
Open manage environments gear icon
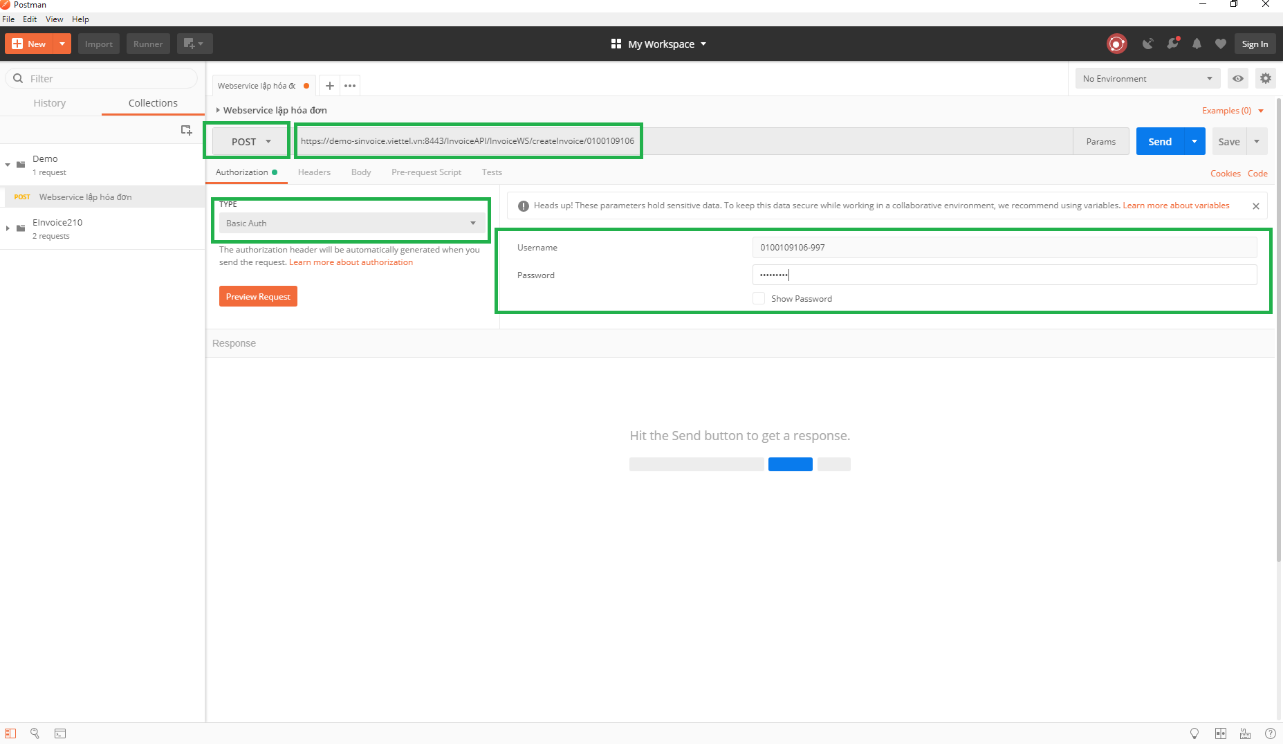coord(1266,78)
